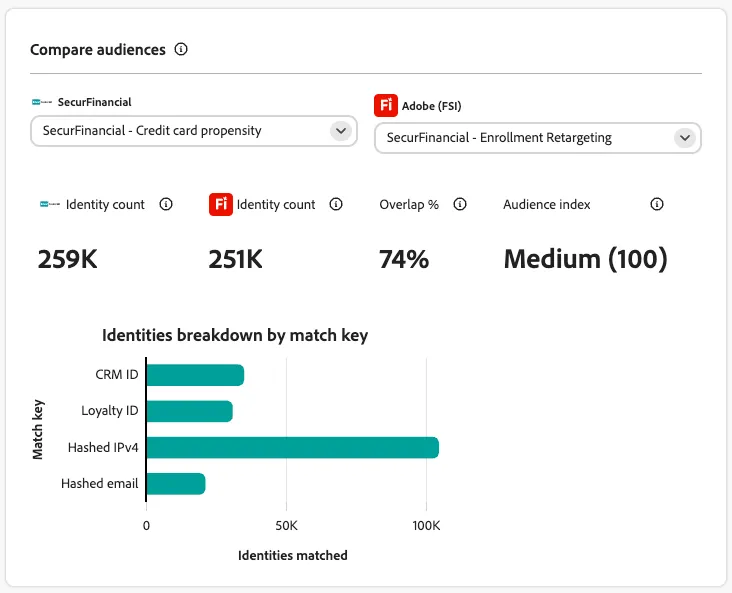
Task: Click the red Adobe (FSI) logo icon
Action: point(386,106)
